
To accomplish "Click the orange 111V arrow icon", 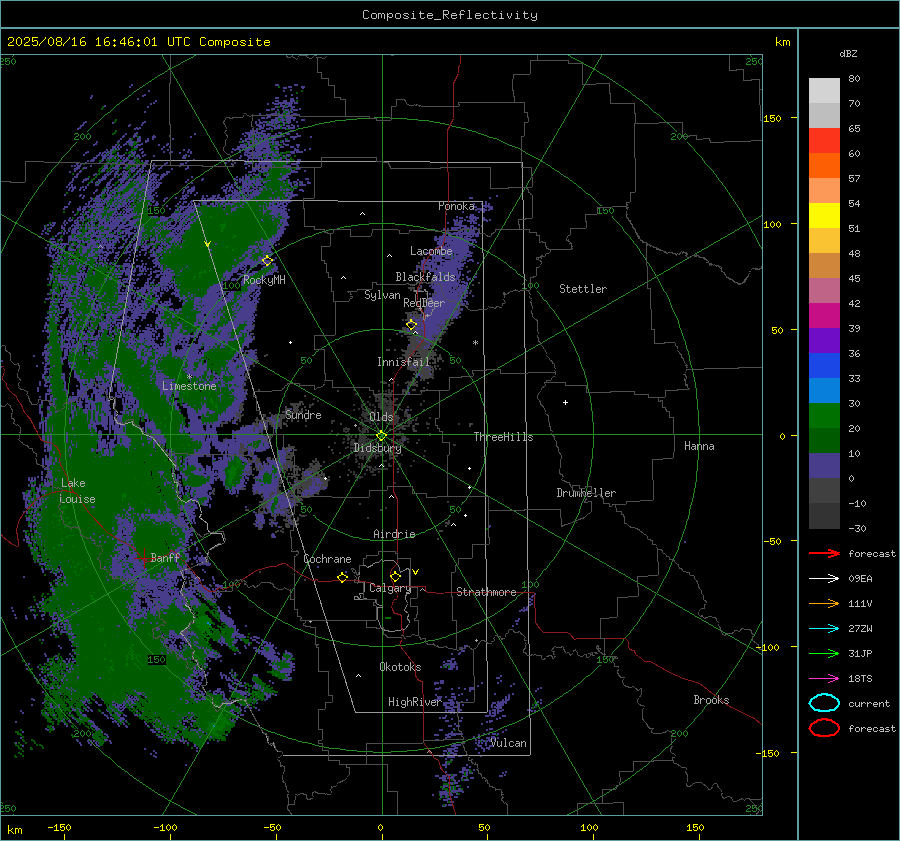I will [824, 603].
